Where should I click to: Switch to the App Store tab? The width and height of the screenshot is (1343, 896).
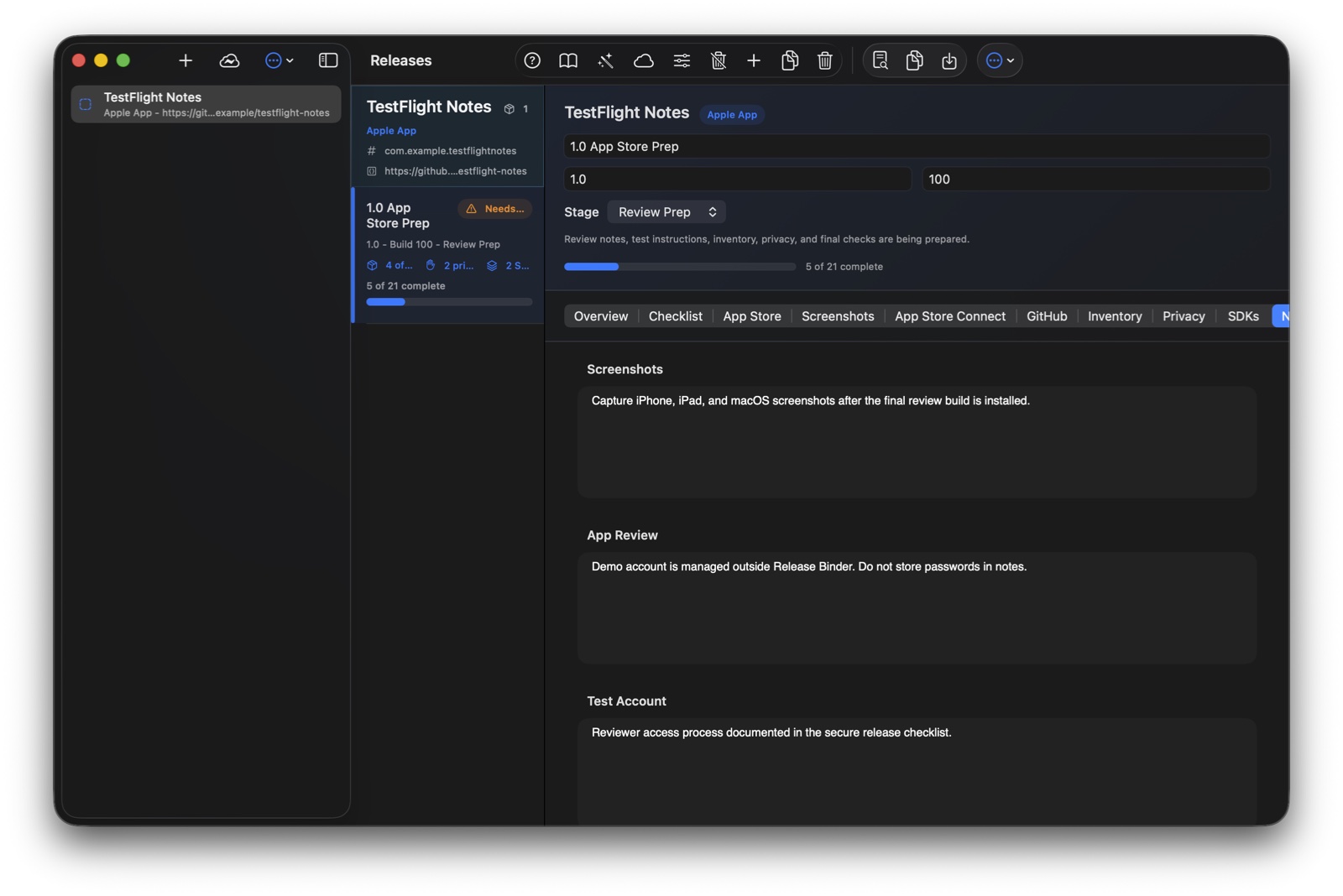[x=752, y=316]
